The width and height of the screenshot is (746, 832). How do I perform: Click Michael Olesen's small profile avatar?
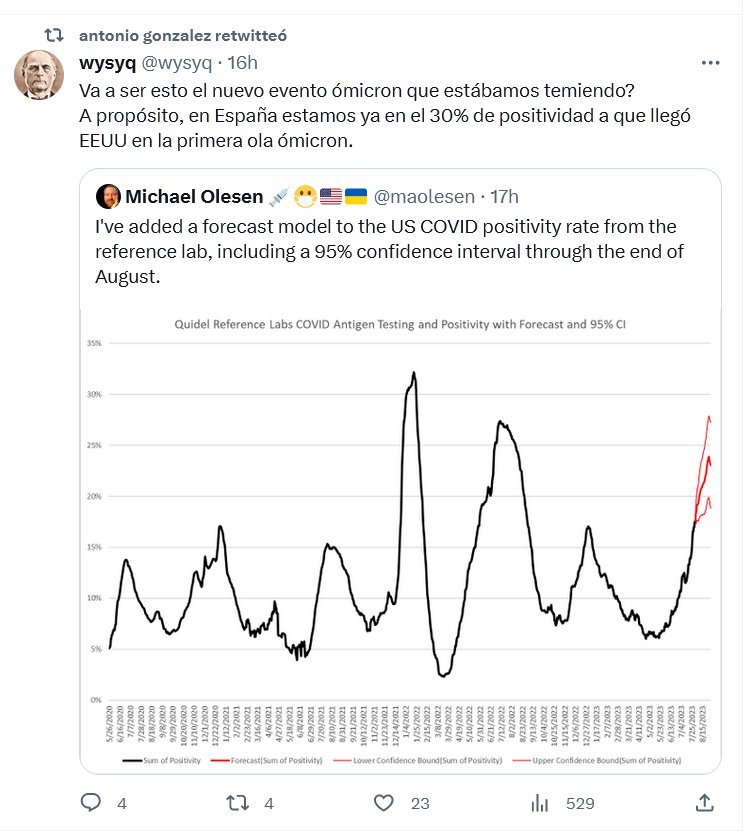[107, 196]
